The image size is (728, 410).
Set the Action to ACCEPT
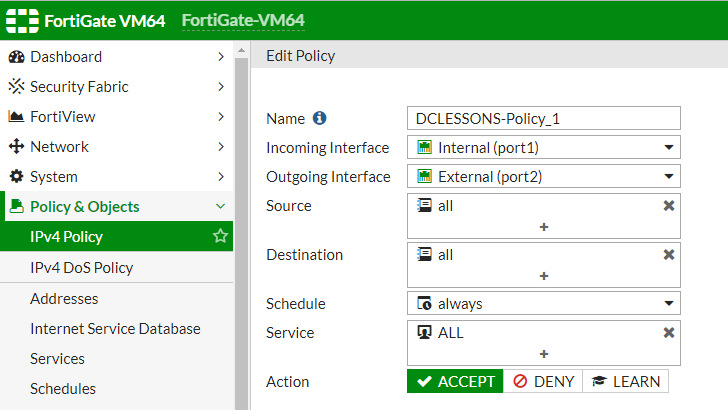click(x=455, y=381)
